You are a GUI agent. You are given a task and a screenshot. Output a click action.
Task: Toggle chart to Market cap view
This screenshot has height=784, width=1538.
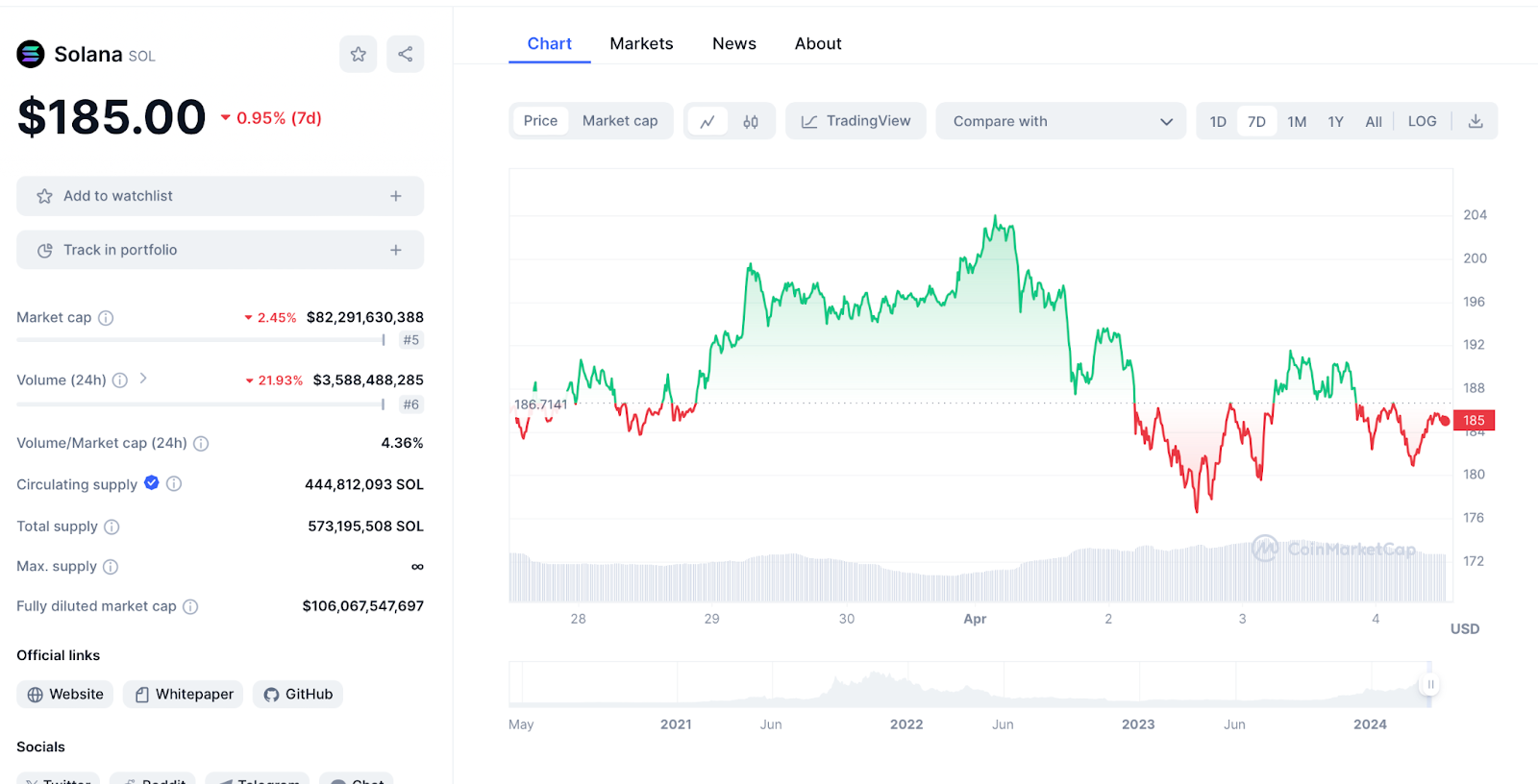tap(620, 121)
